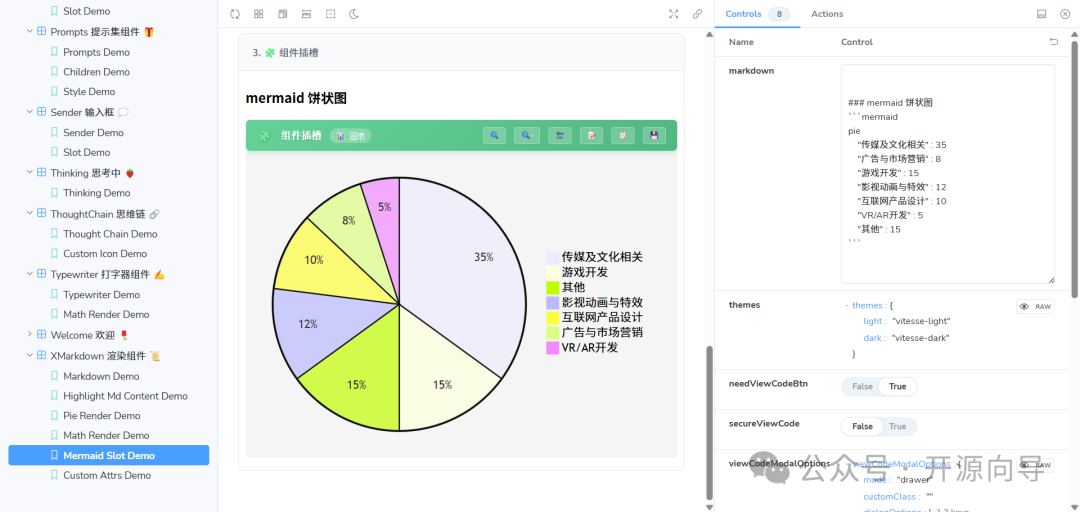Set needViewCodeBtn to False

(x=862, y=387)
